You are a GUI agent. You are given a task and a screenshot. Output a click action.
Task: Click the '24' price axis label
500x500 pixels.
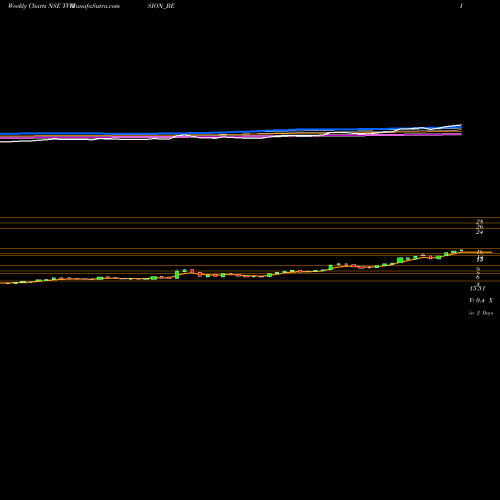(x=479, y=232)
